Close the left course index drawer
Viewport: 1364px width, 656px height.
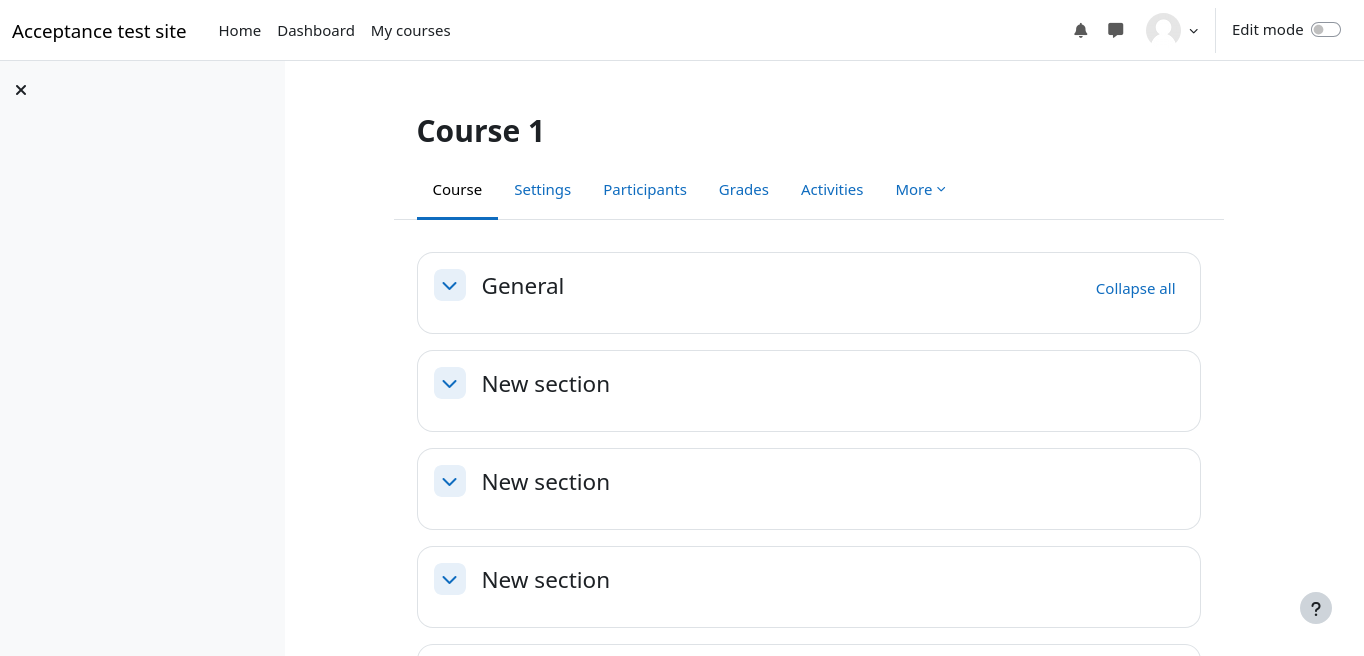pyautogui.click(x=21, y=90)
